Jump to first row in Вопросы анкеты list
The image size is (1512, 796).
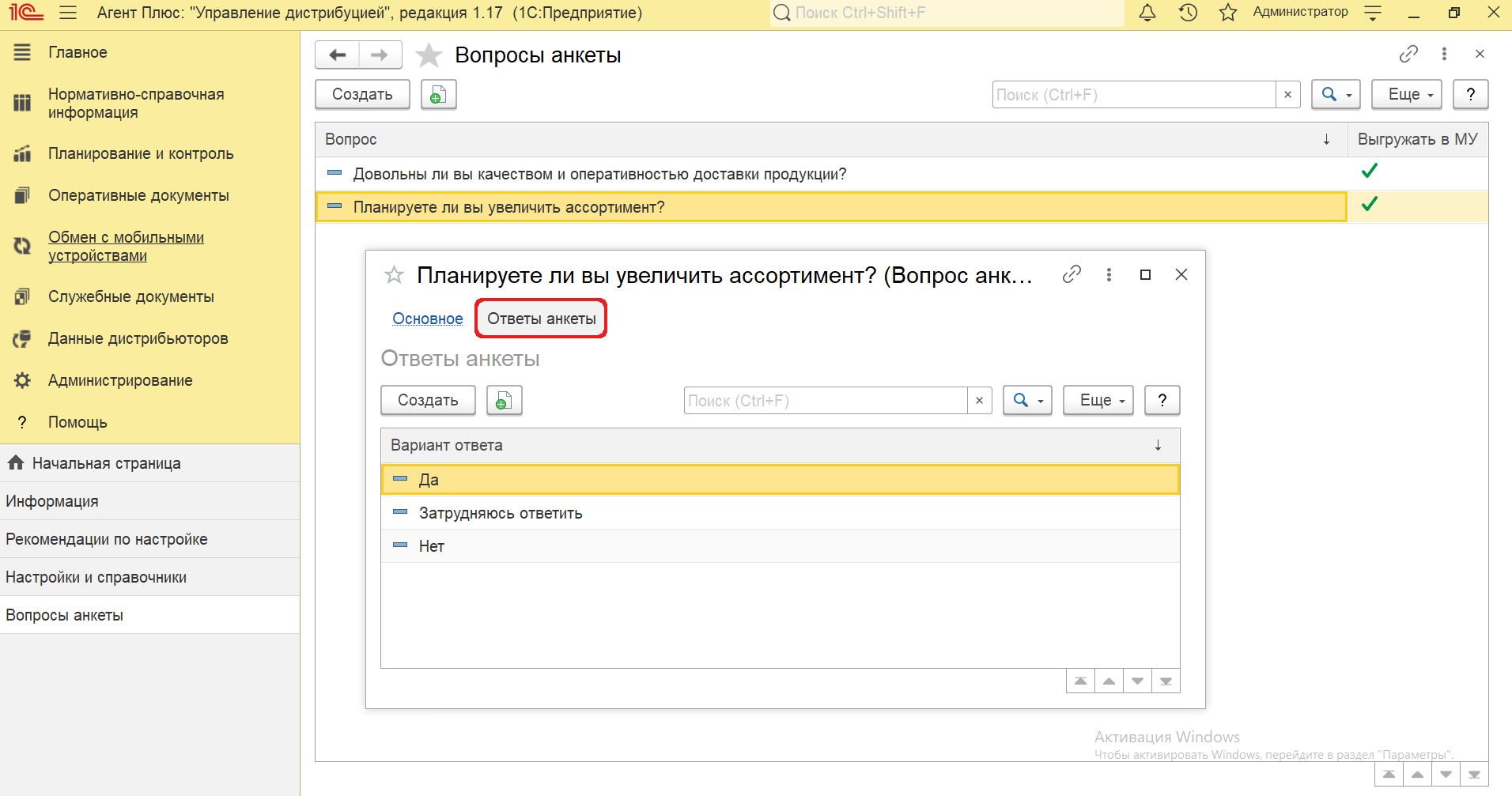[x=1389, y=775]
